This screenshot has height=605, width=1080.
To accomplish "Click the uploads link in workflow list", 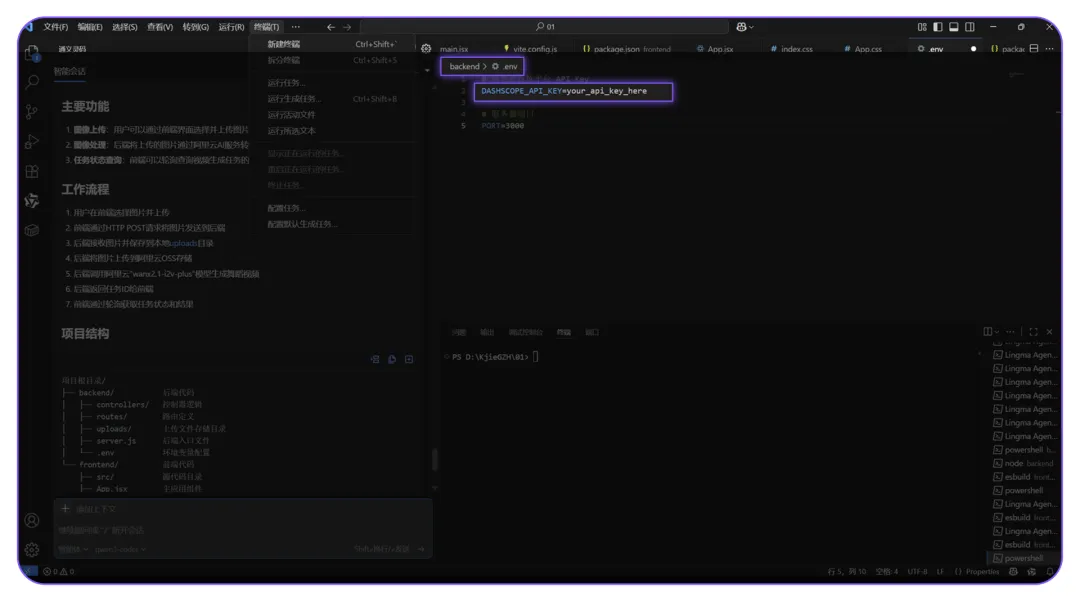I will 184,243.
